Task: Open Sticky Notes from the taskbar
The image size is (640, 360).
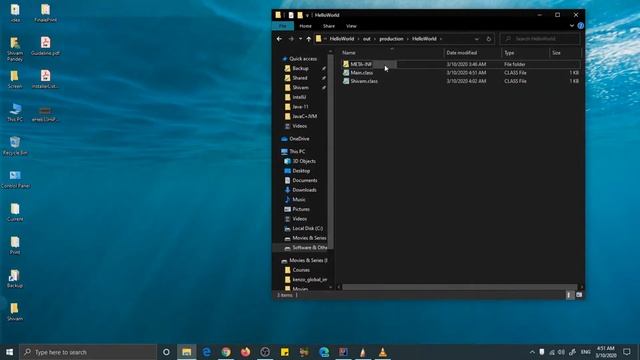Action: pyautogui.click(x=284, y=352)
